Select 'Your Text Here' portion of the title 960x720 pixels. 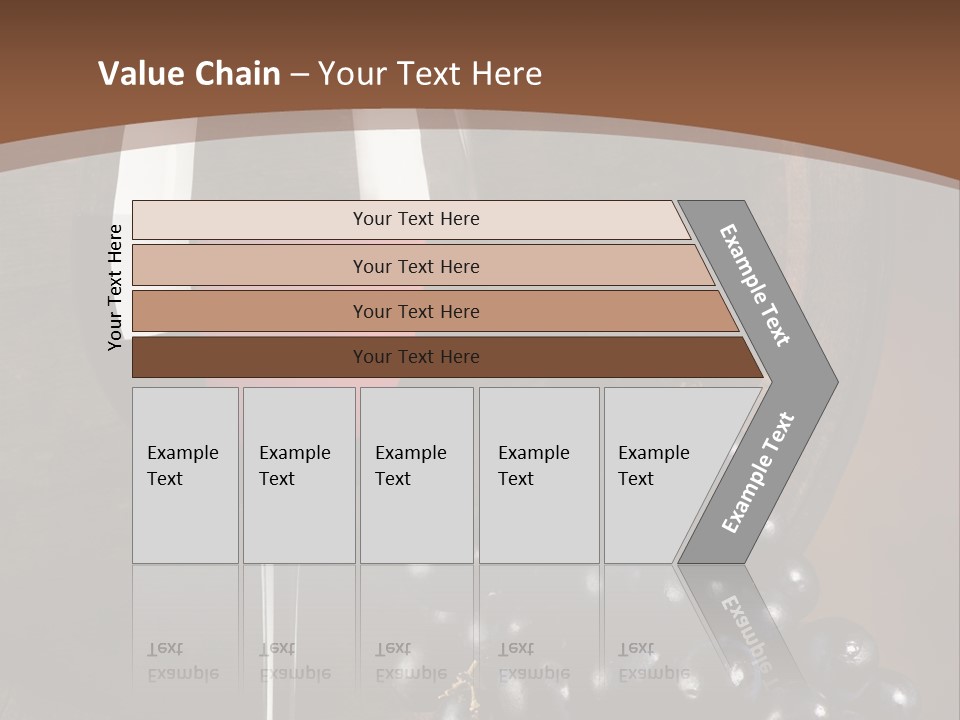point(430,74)
